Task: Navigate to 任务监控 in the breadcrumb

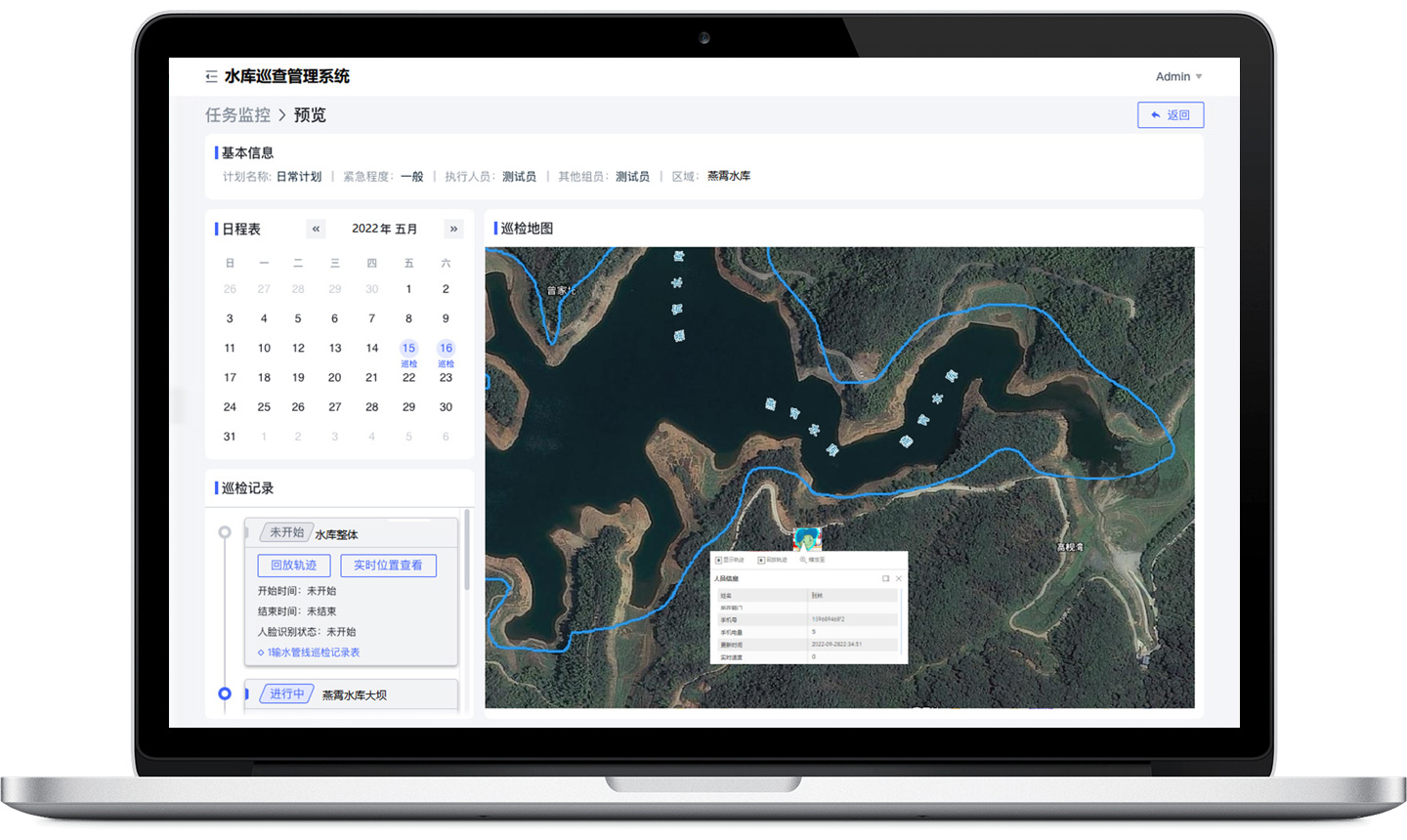Action: point(237,114)
